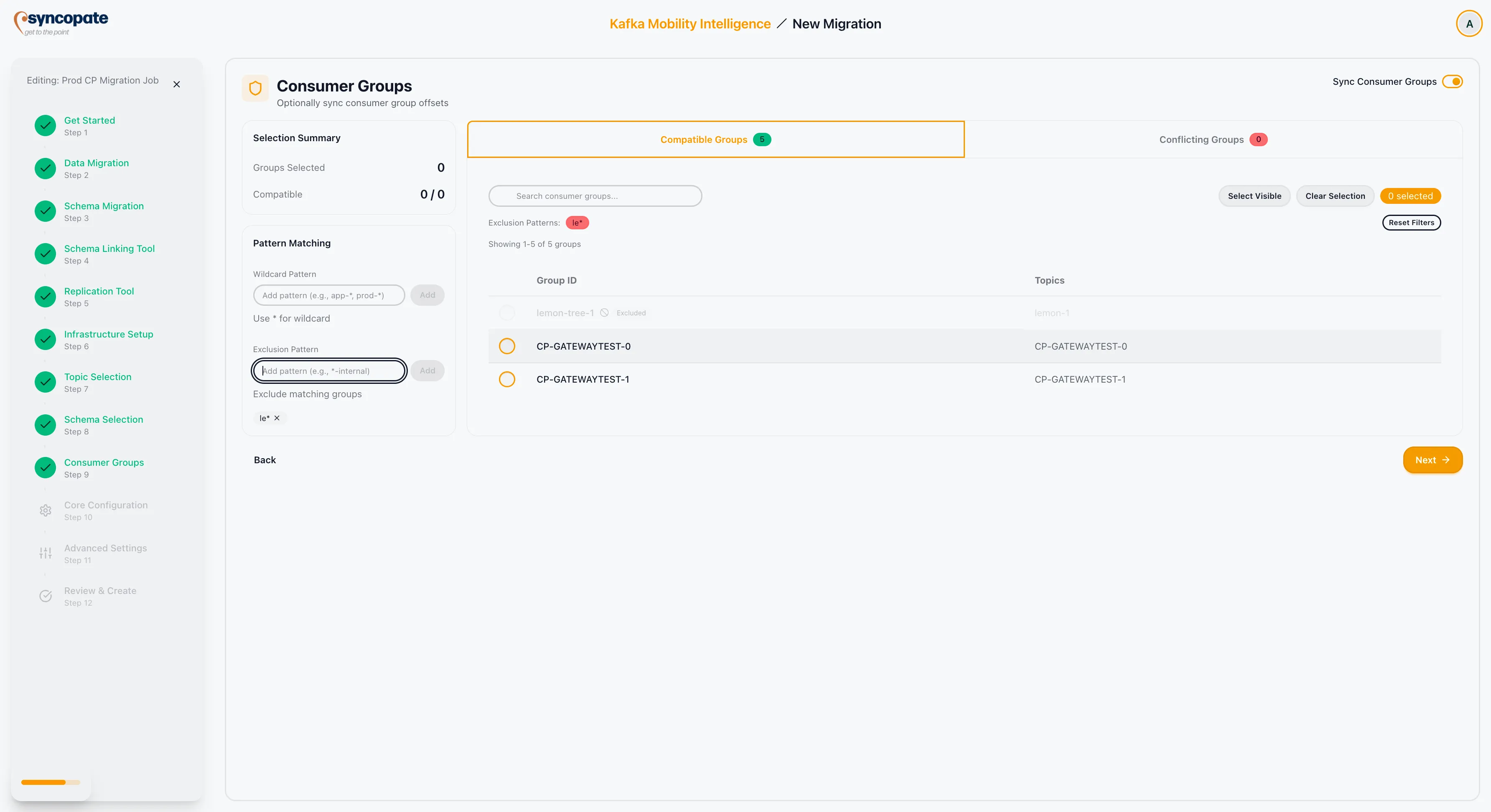Click the Syncopate logo

pyautogui.click(x=61, y=23)
